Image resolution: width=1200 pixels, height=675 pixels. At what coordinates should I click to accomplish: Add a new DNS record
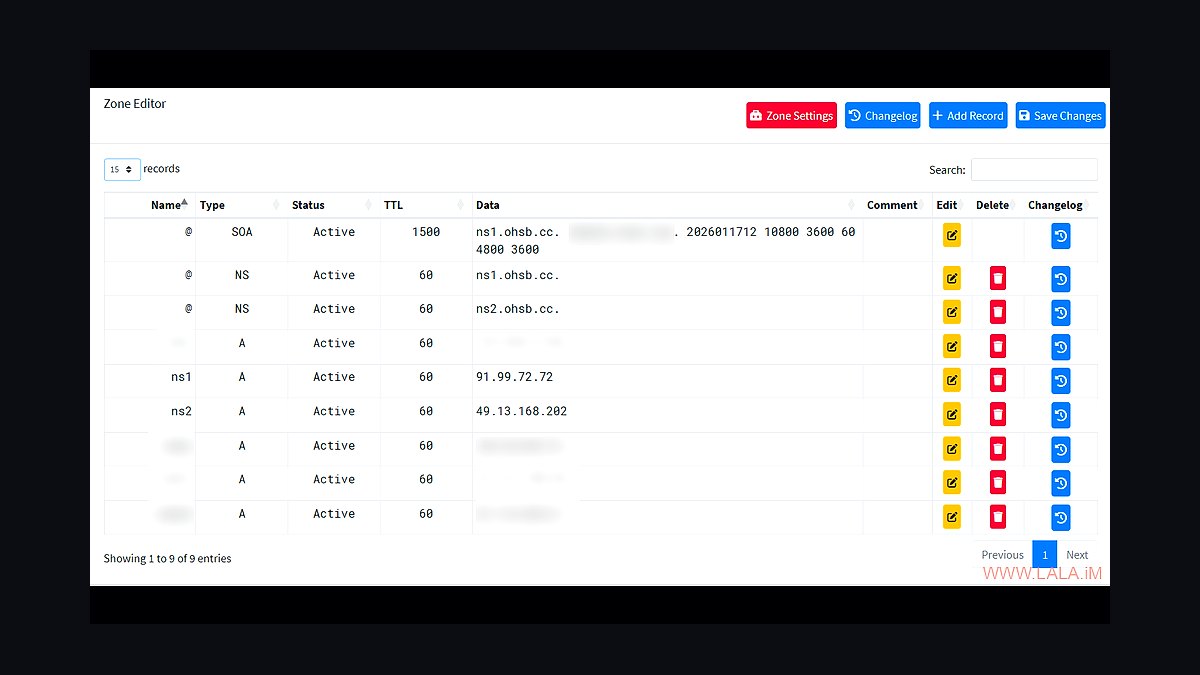pyautogui.click(x=967, y=116)
